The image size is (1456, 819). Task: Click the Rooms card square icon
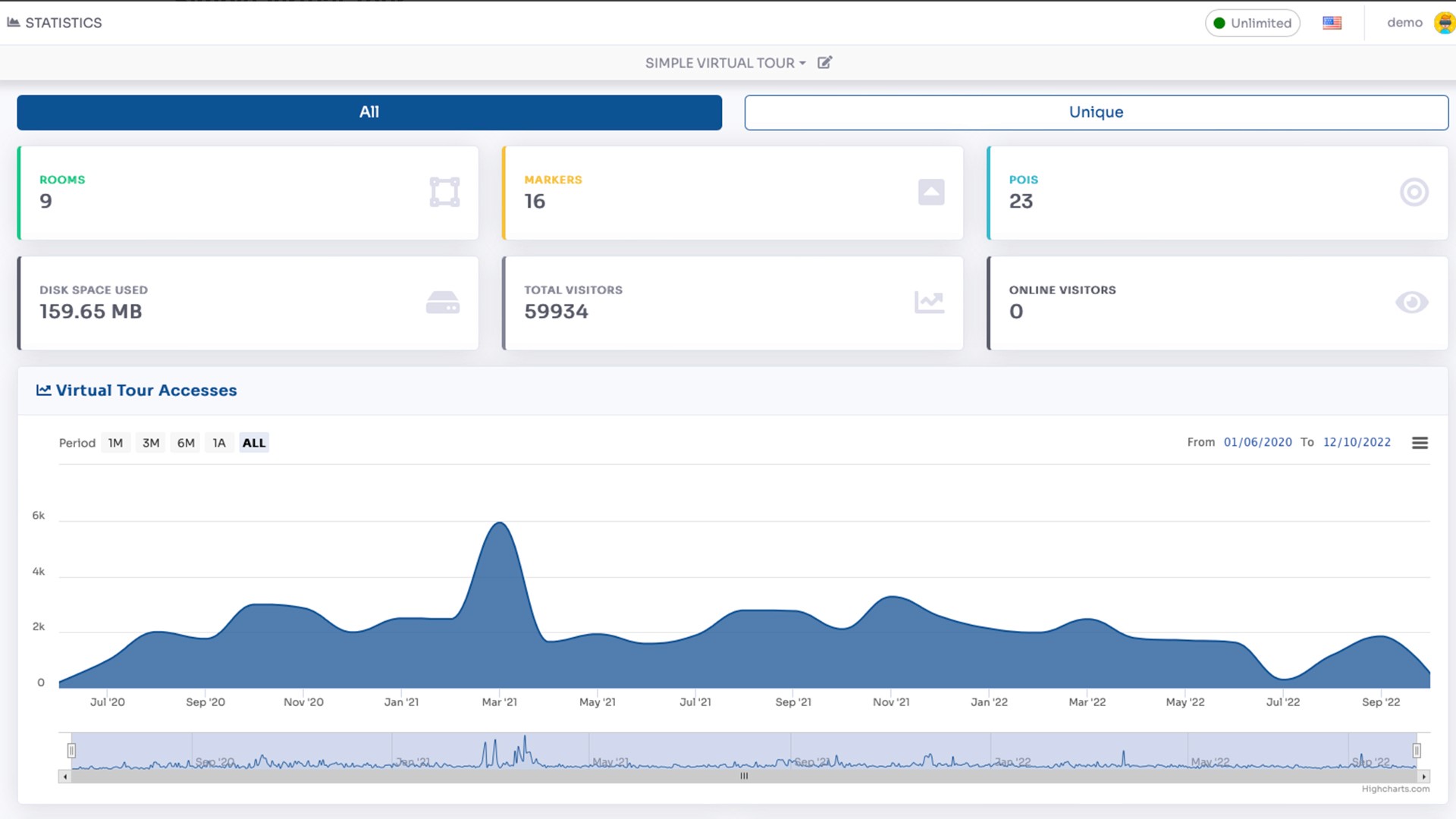pos(444,192)
